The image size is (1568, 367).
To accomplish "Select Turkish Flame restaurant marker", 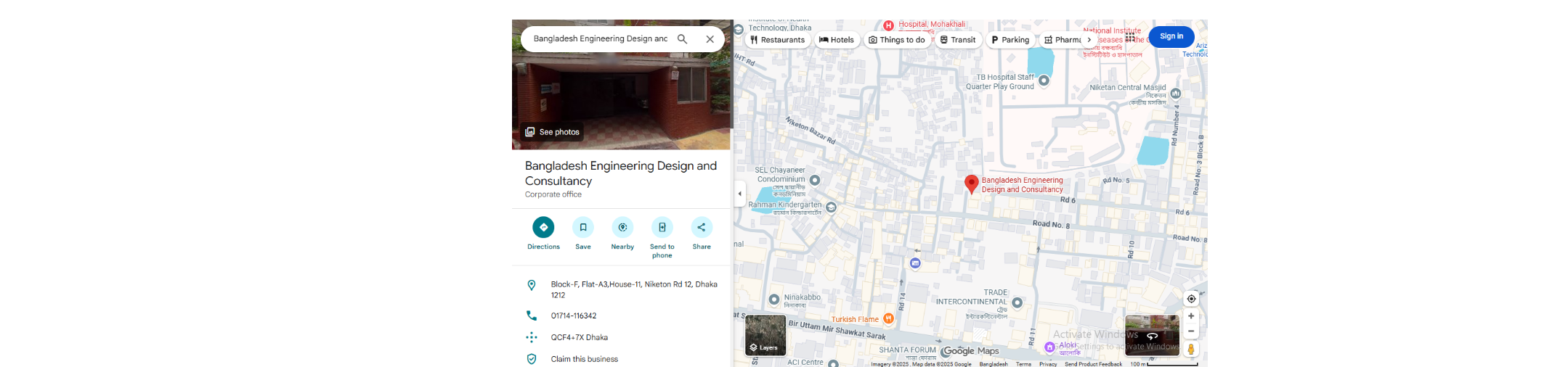I will click(x=888, y=318).
